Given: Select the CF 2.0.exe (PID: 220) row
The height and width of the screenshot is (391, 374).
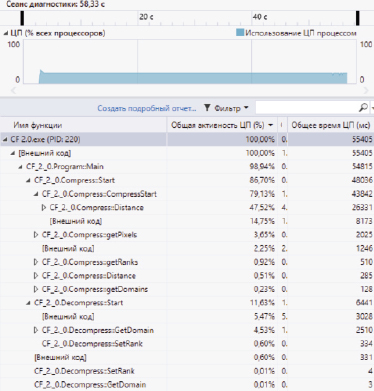Looking at the screenshot, I should coord(187,139).
